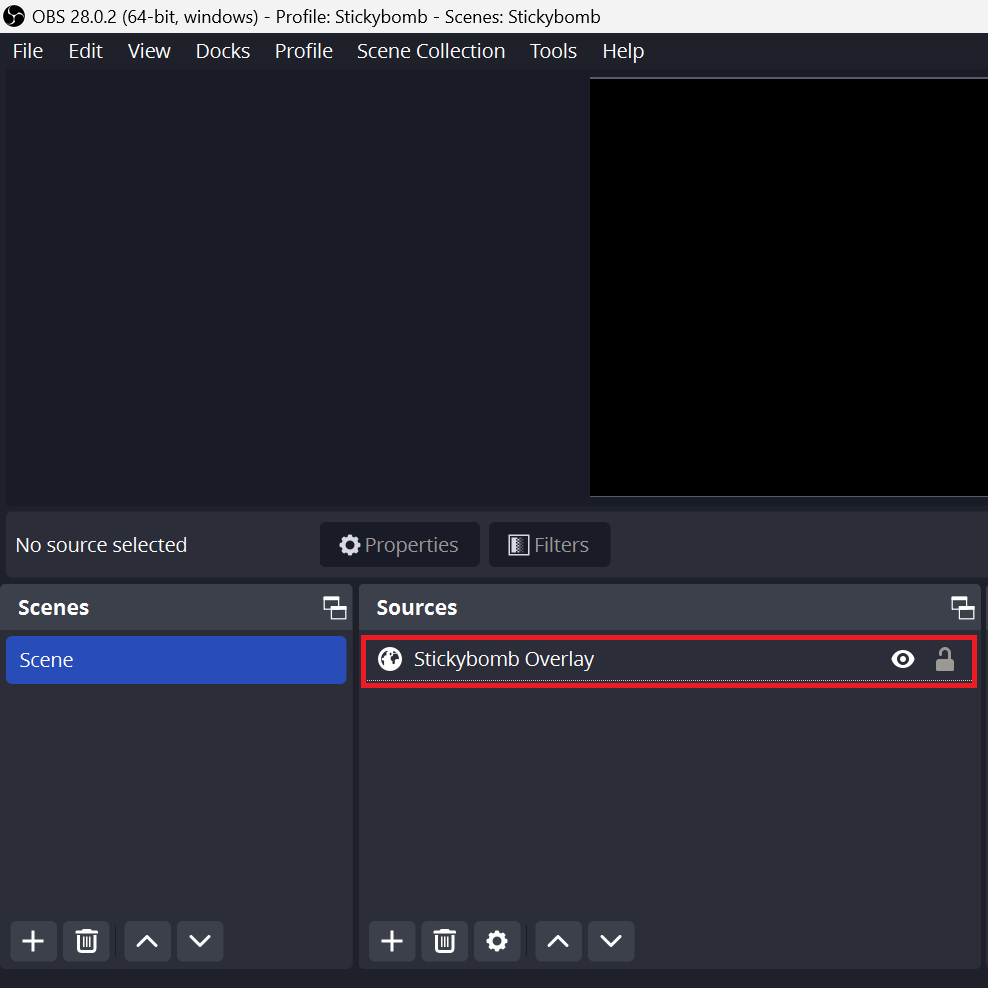Move source down with arrow button
Viewport: 988px width, 988px height.
[611, 941]
